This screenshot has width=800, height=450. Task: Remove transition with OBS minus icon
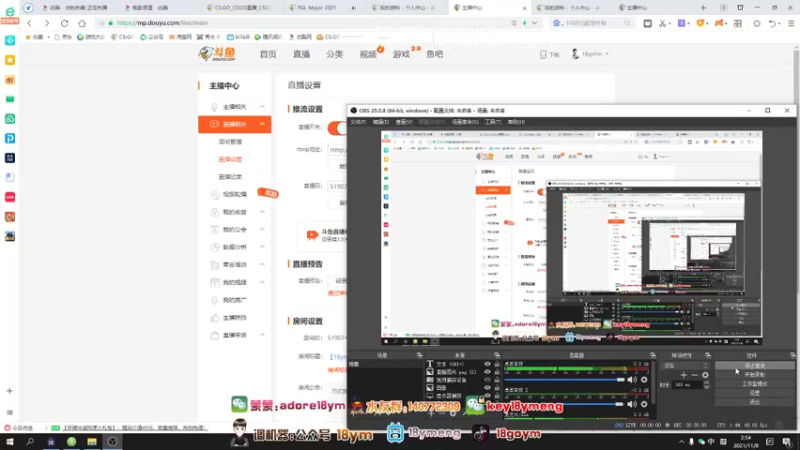pyautogui.click(x=694, y=375)
